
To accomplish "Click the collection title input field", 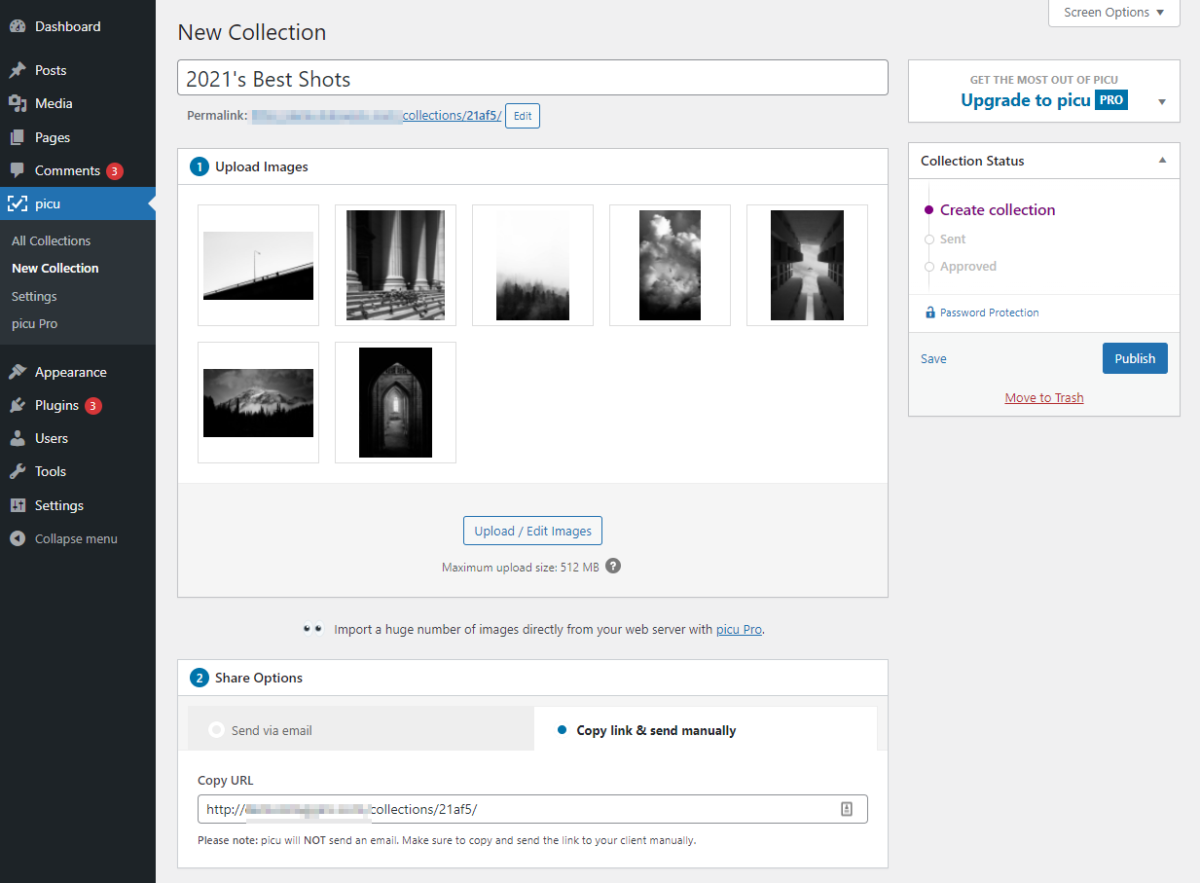I will click(533, 78).
